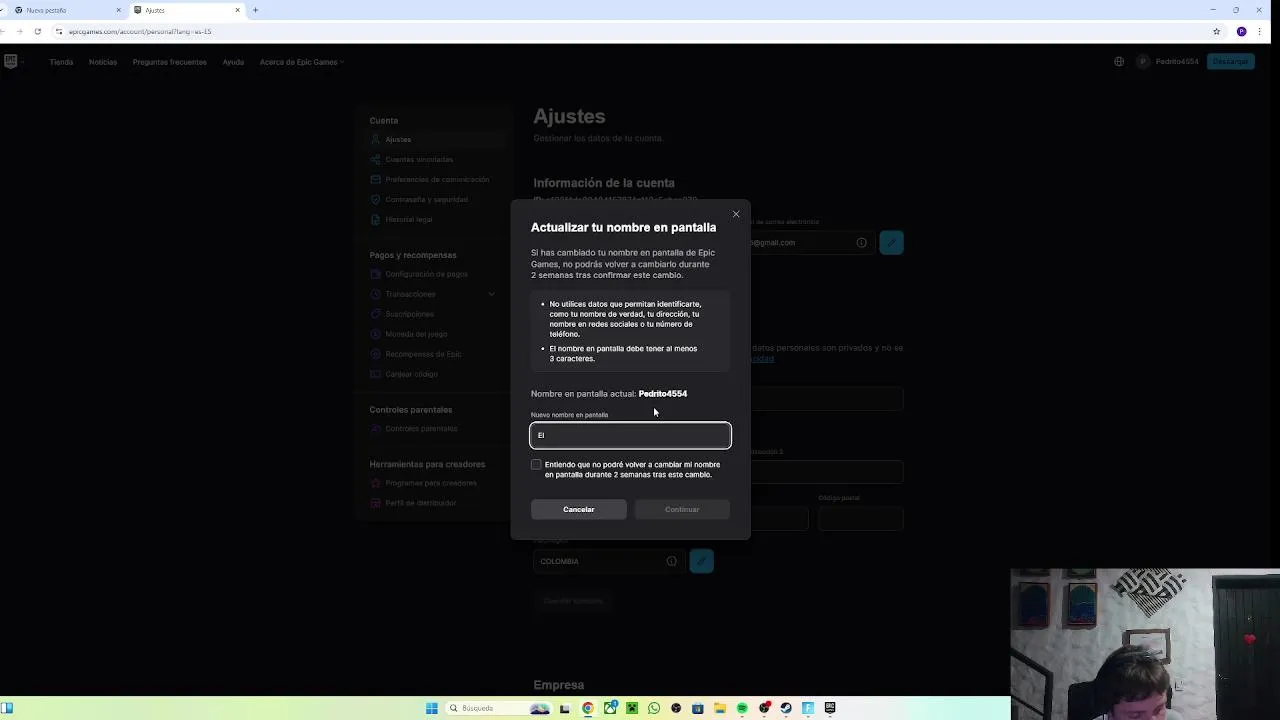Open Google Chrome from the taskbar

(x=588, y=708)
